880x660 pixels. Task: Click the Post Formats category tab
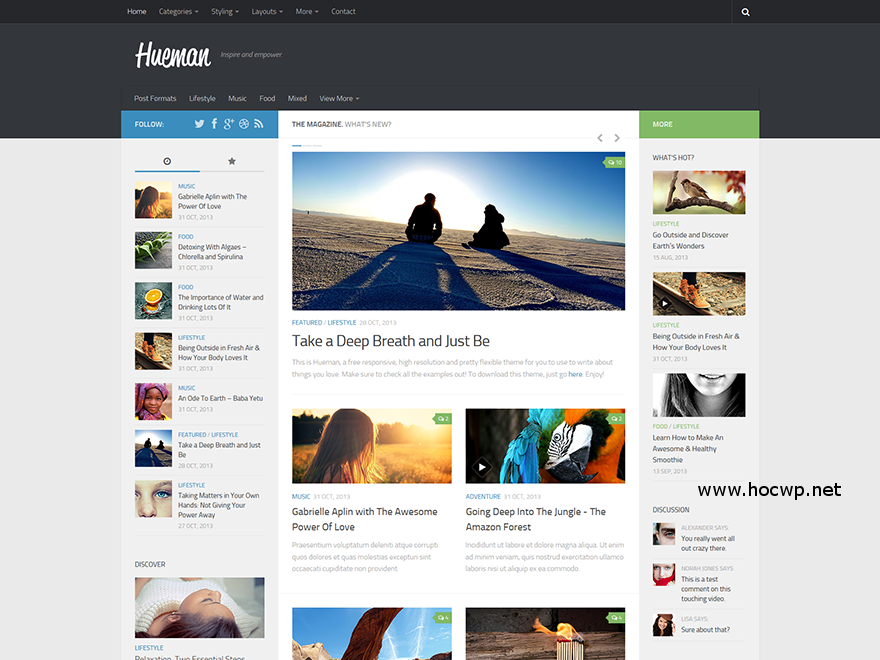tap(155, 98)
